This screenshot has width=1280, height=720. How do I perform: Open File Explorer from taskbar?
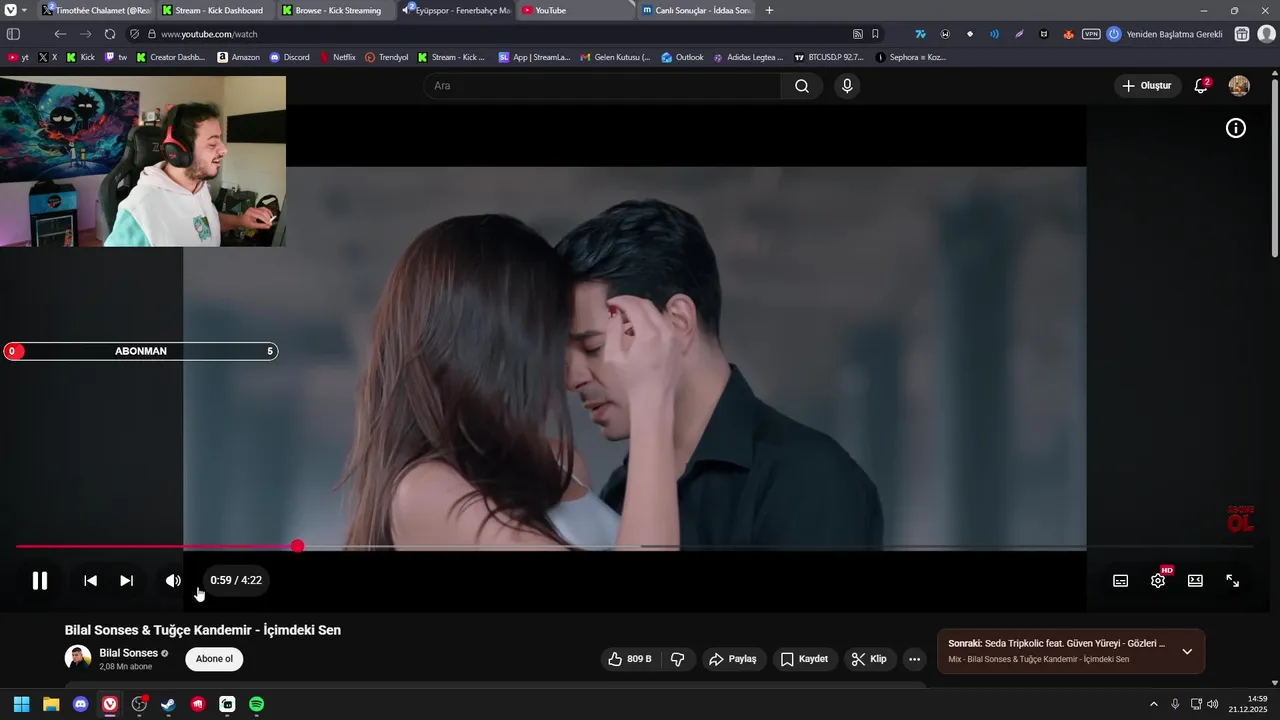pyautogui.click(x=51, y=704)
